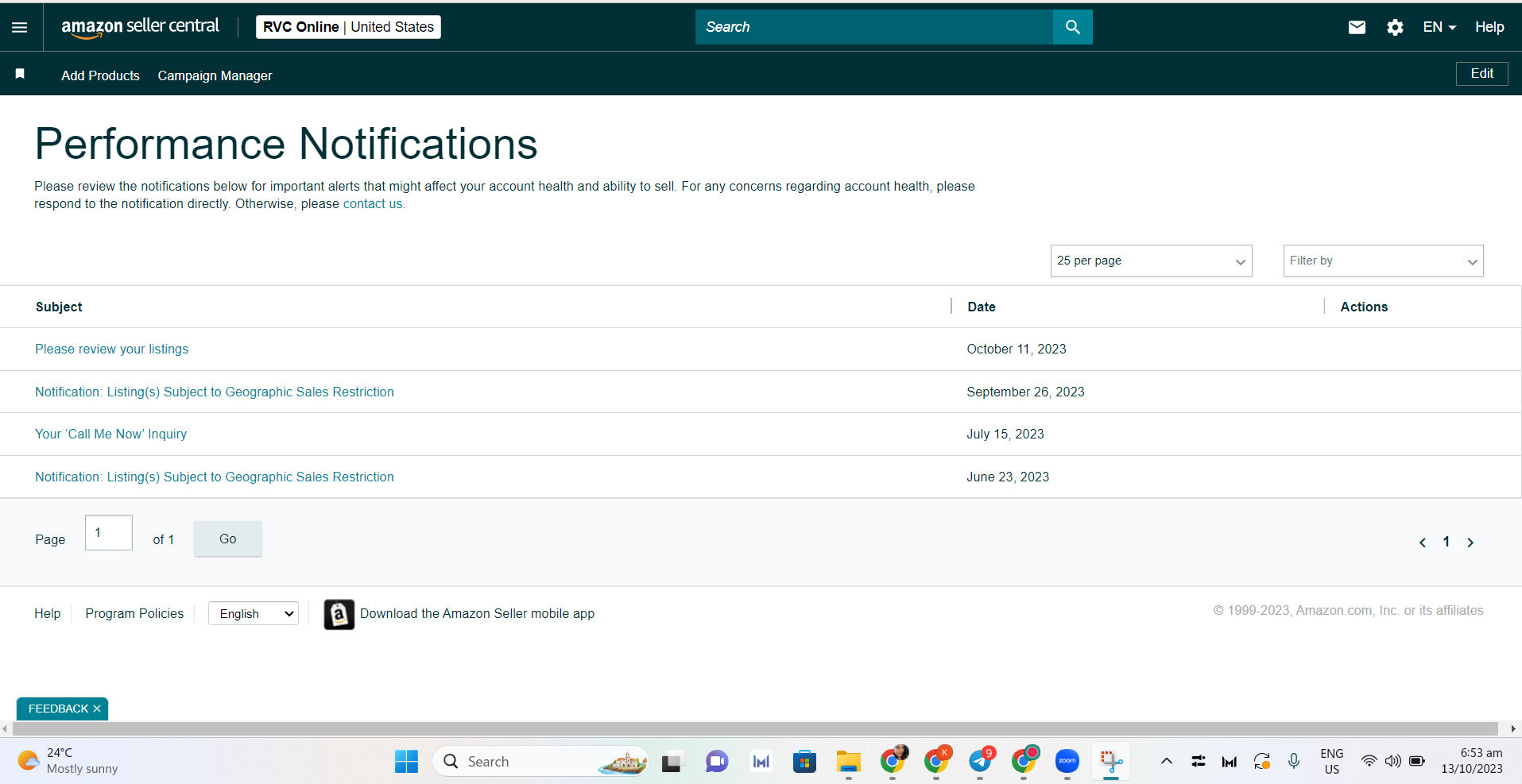Image resolution: width=1522 pixels, height=784 pixels.
Task: Click the Go button
Action: click(228, 539)
